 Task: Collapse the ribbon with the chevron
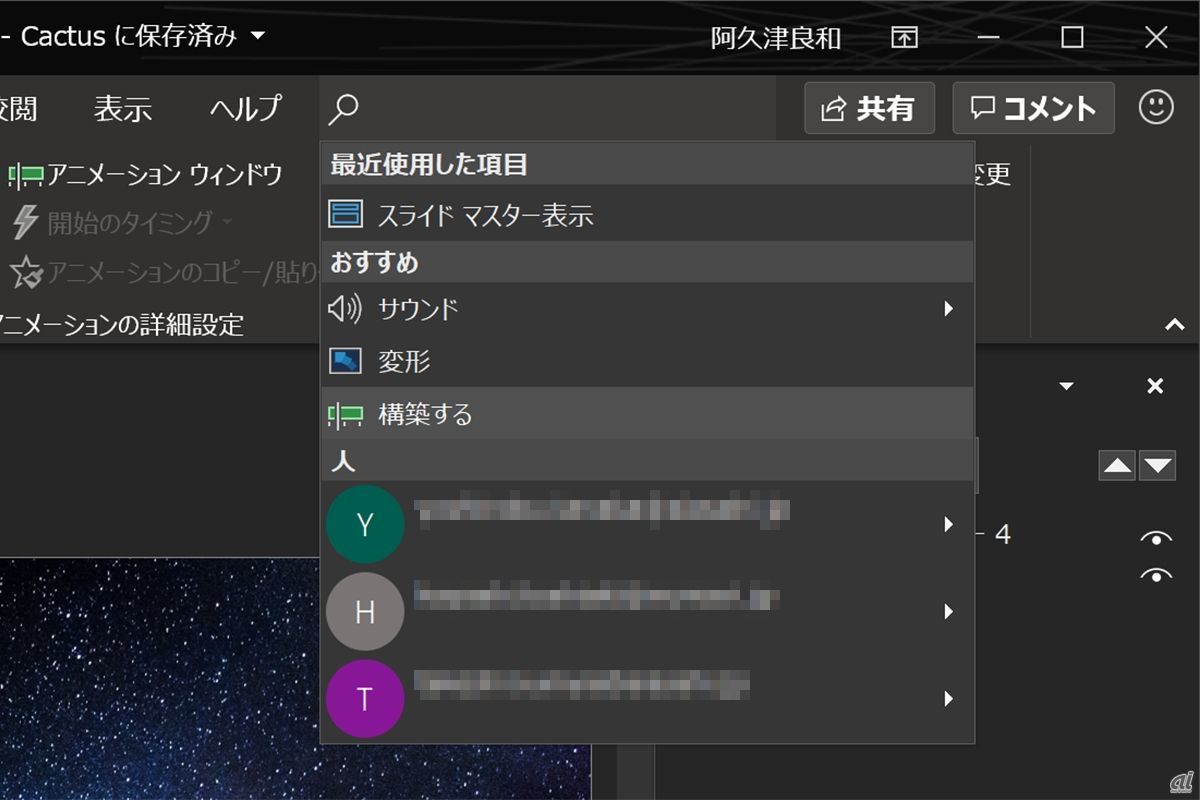pos(1175,325)
